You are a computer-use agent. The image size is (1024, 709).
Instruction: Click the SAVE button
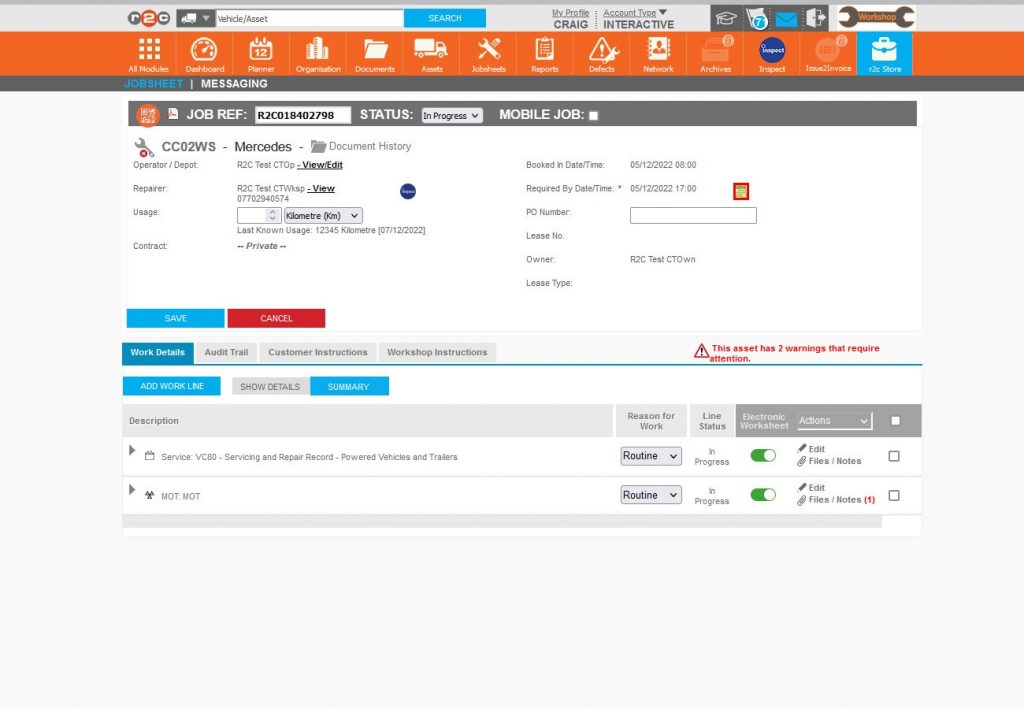pos(175,317)
